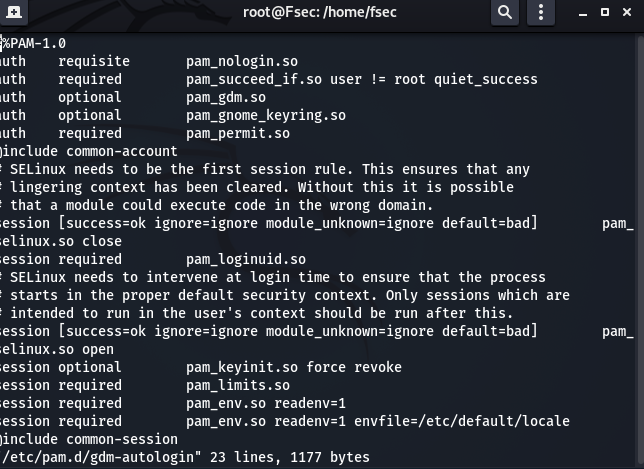The height and width of the screenshot is (469, 644).
Task: Click the include common-session line
Action: (92, 440)
